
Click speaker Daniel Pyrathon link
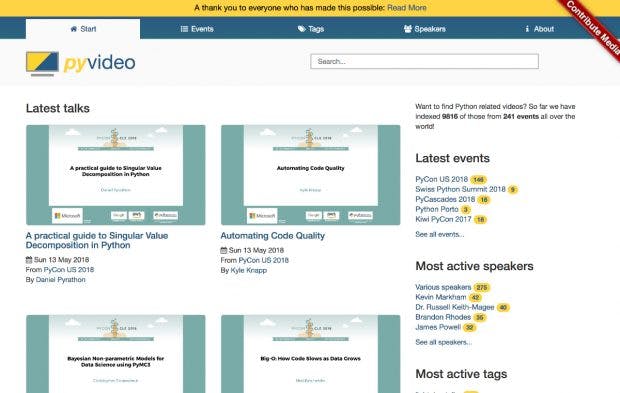pos(60,280)
